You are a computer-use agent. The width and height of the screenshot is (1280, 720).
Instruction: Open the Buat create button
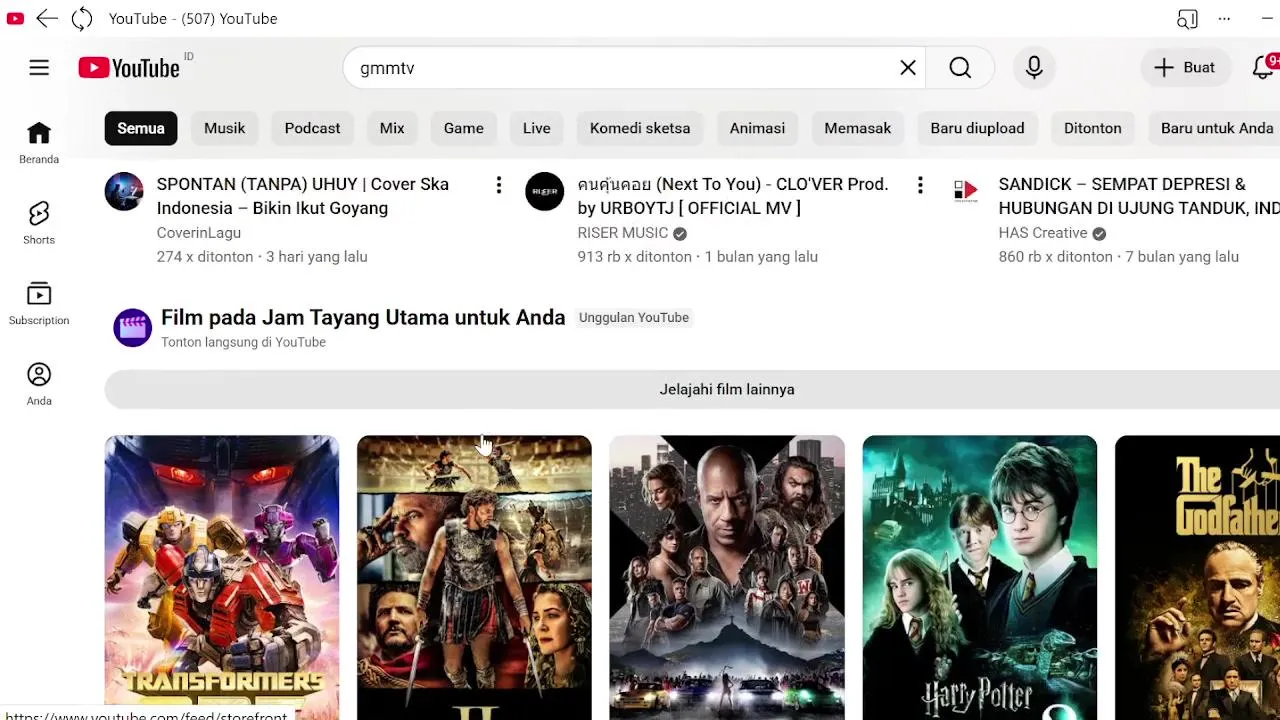(x=1185, y=68)
